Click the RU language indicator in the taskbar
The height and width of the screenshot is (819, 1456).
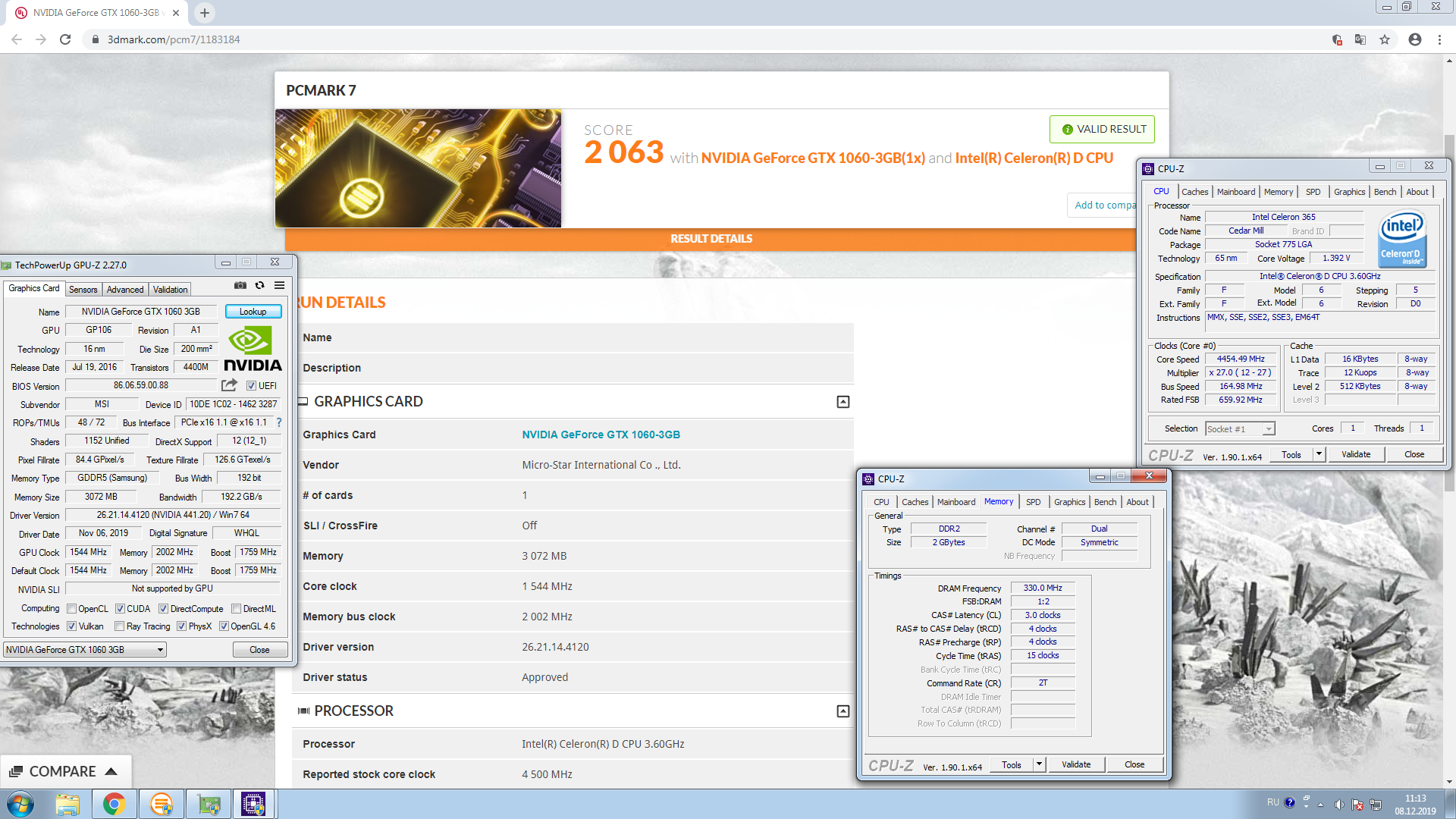pyautogui.click(x=1272, y=802)
